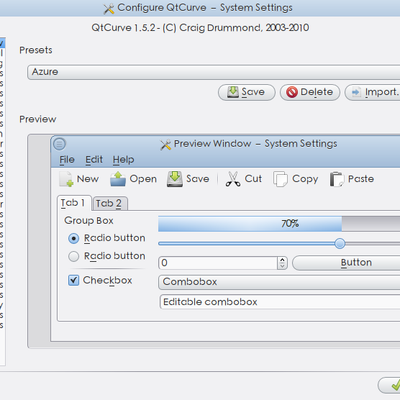
Task: Save the current preset
Action: click(x=247, y=92)
